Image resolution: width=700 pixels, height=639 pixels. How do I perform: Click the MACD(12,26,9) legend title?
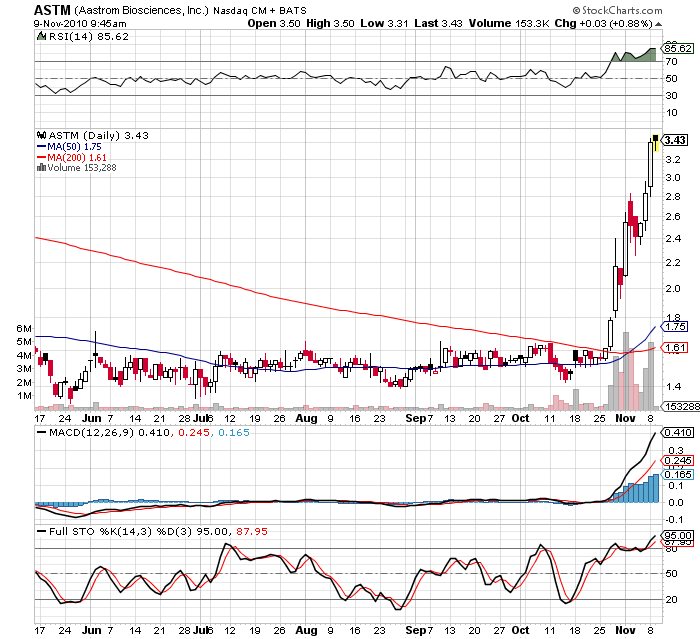[92, 432]
